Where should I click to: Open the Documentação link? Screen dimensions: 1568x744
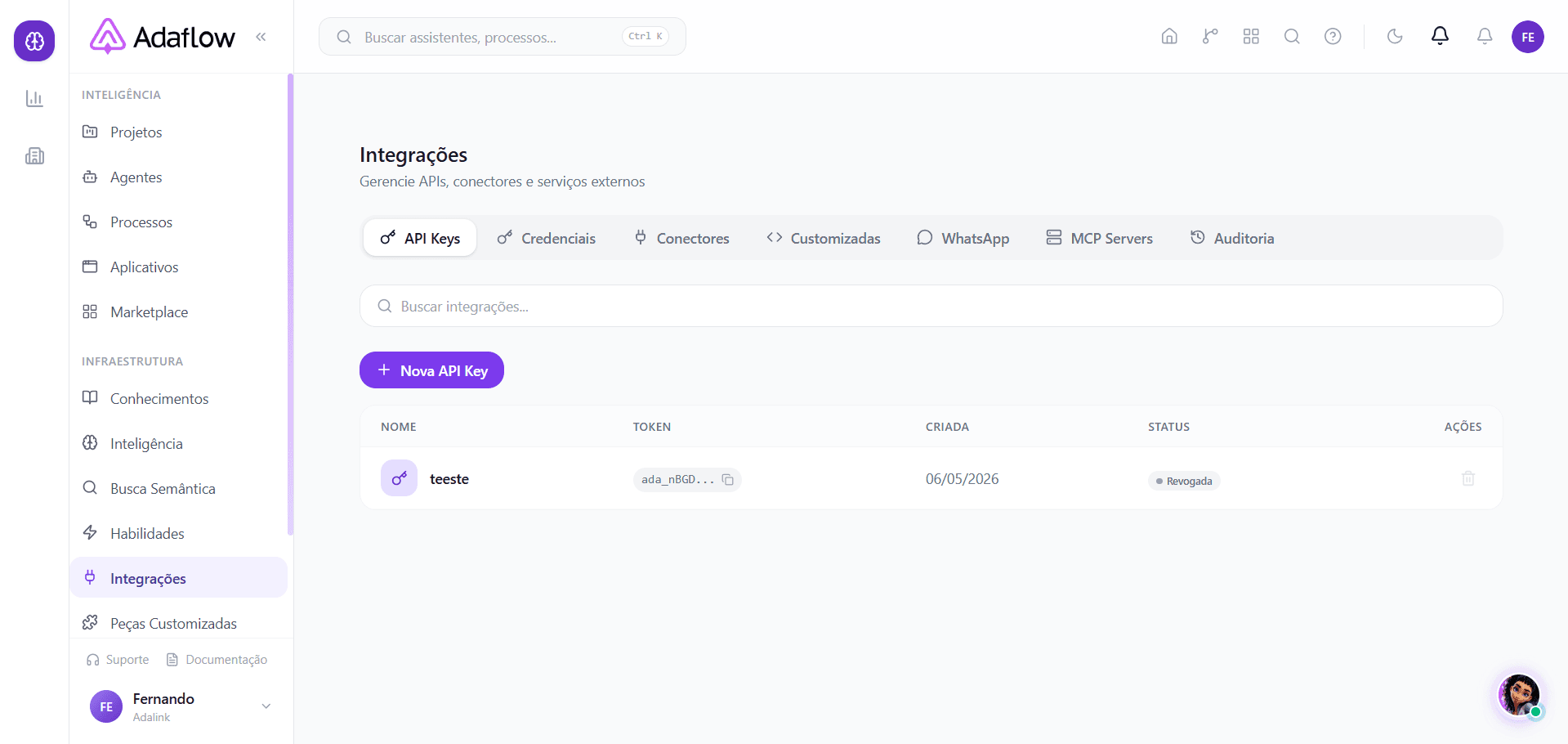pyautogui.click(x=217, y=660)
